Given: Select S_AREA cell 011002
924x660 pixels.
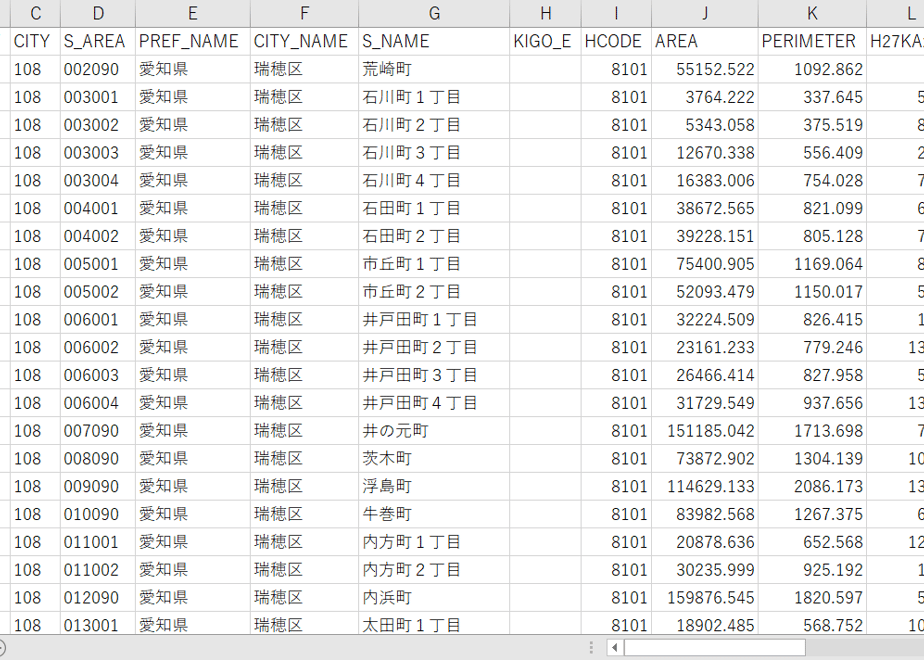Looking at the screenshot, I should [98, 570].
